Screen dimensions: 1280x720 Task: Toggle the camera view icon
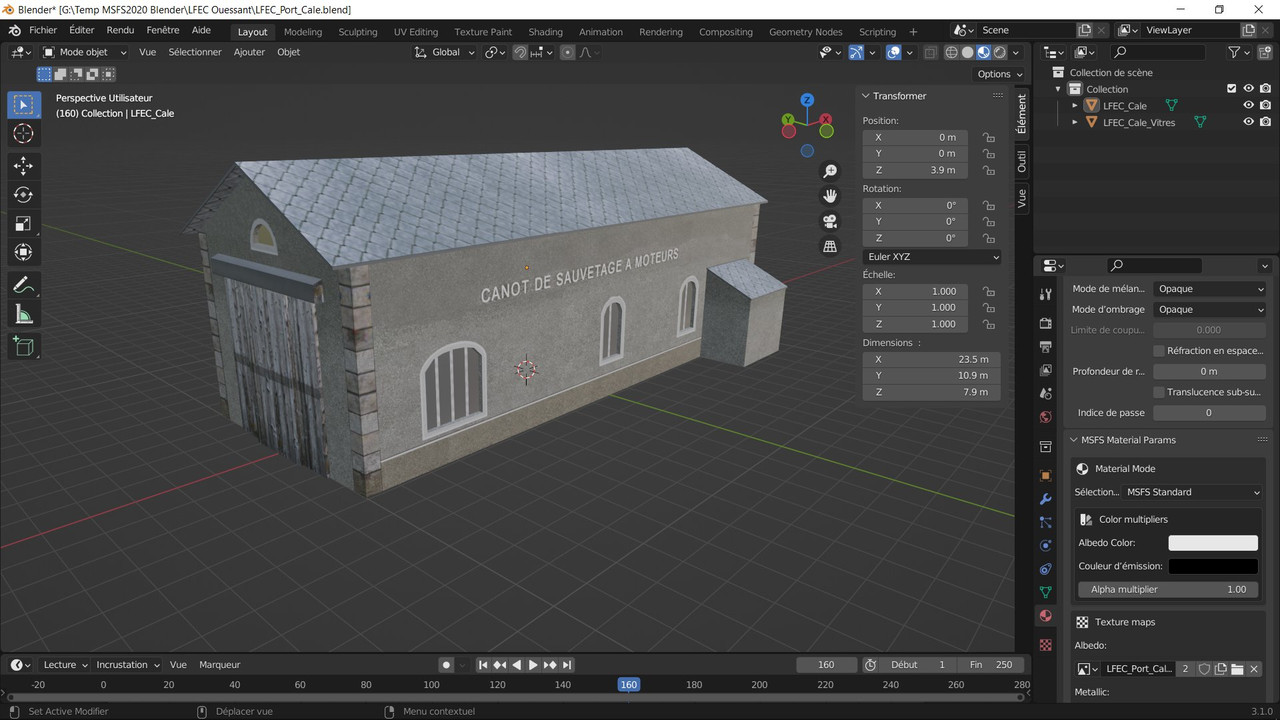click(830, 221)
